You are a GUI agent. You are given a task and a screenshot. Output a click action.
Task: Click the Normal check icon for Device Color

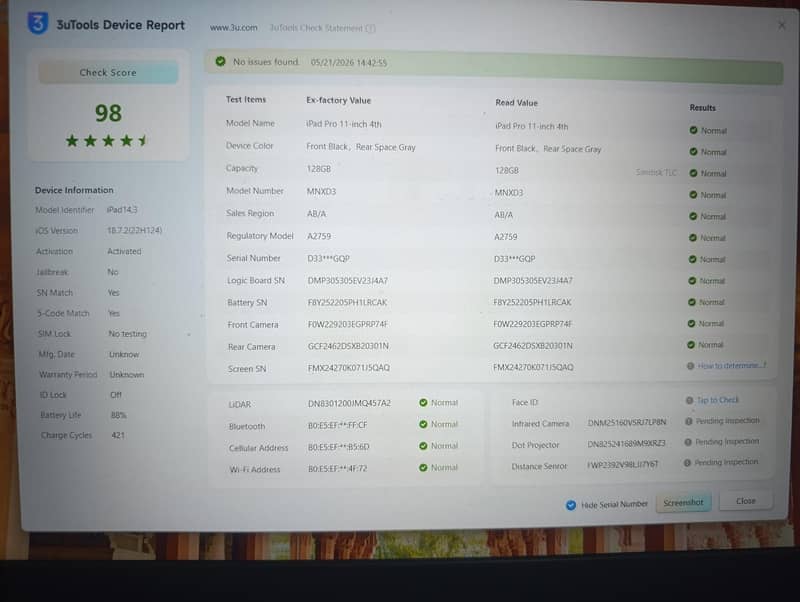tap(693, 152)
